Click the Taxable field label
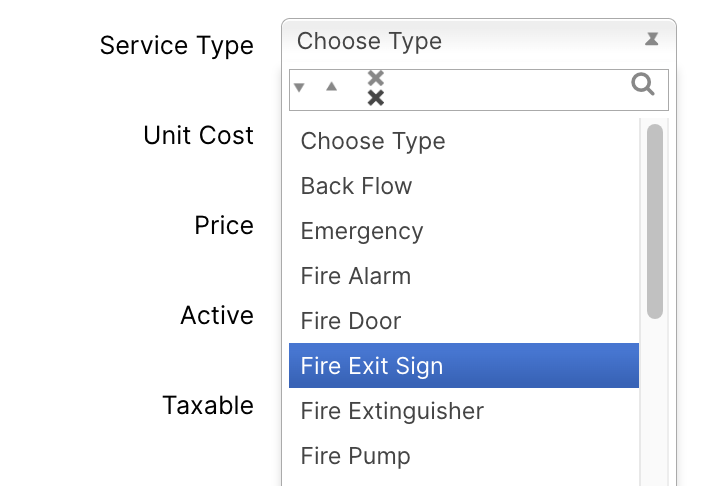This screenshot has width=712, height=486. tap(208, 405)
